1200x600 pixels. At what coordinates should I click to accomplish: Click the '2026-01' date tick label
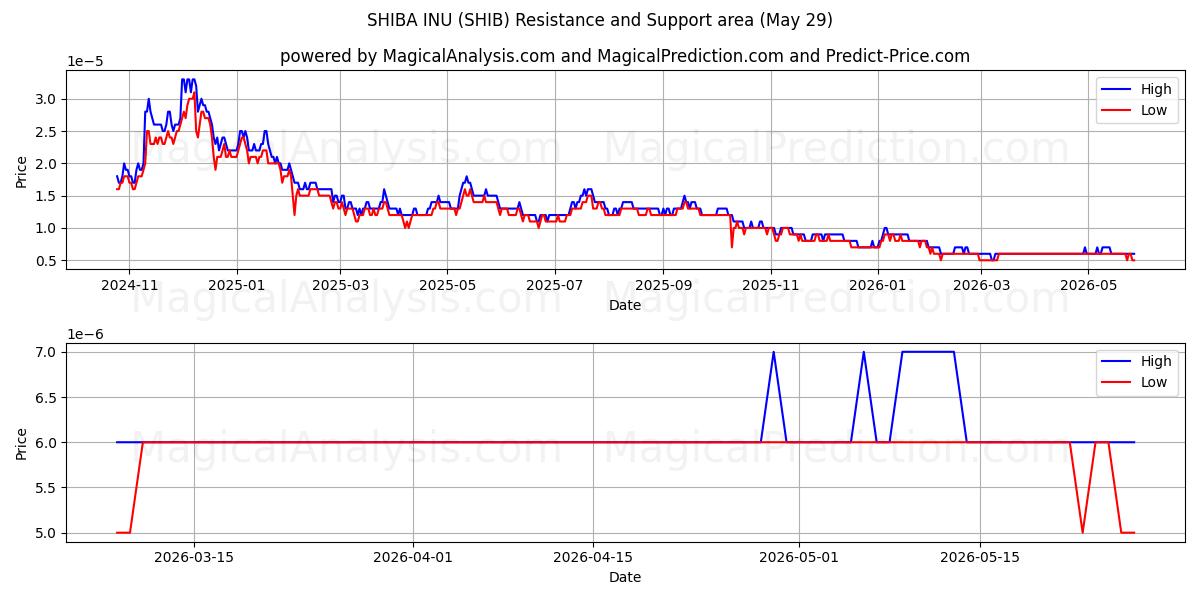(878, 286)
